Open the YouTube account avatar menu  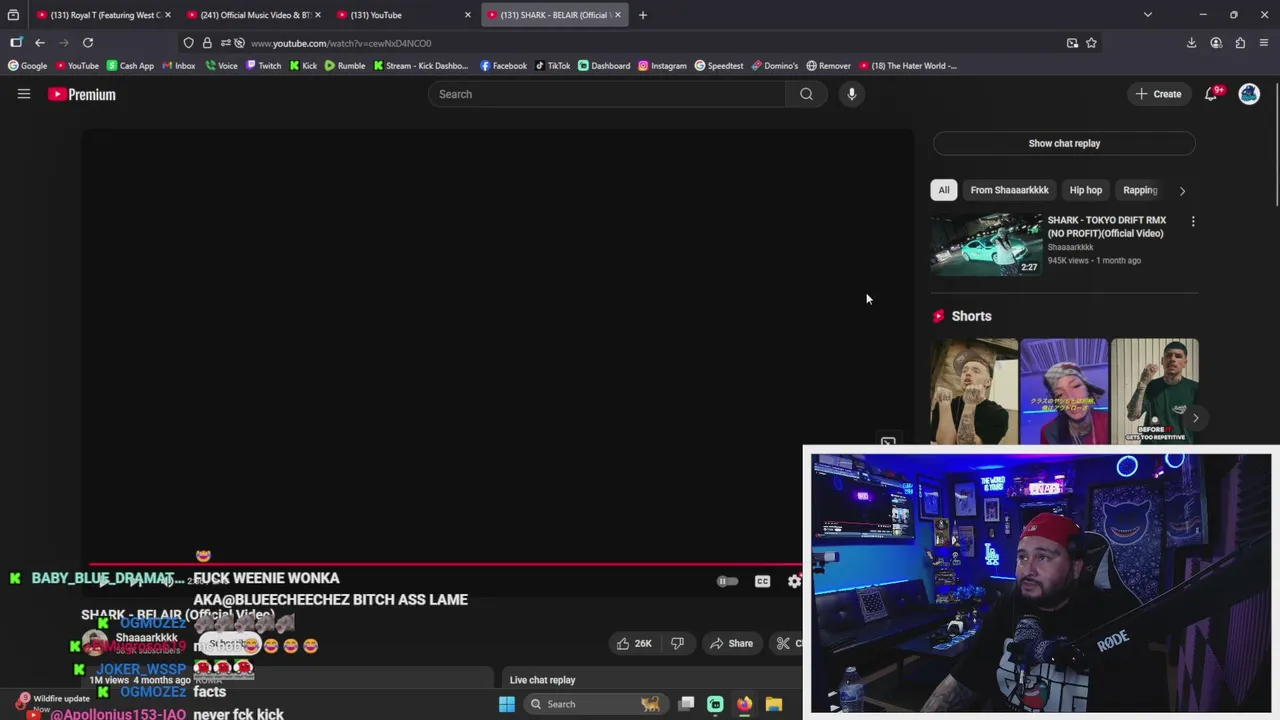(1249, 94)
